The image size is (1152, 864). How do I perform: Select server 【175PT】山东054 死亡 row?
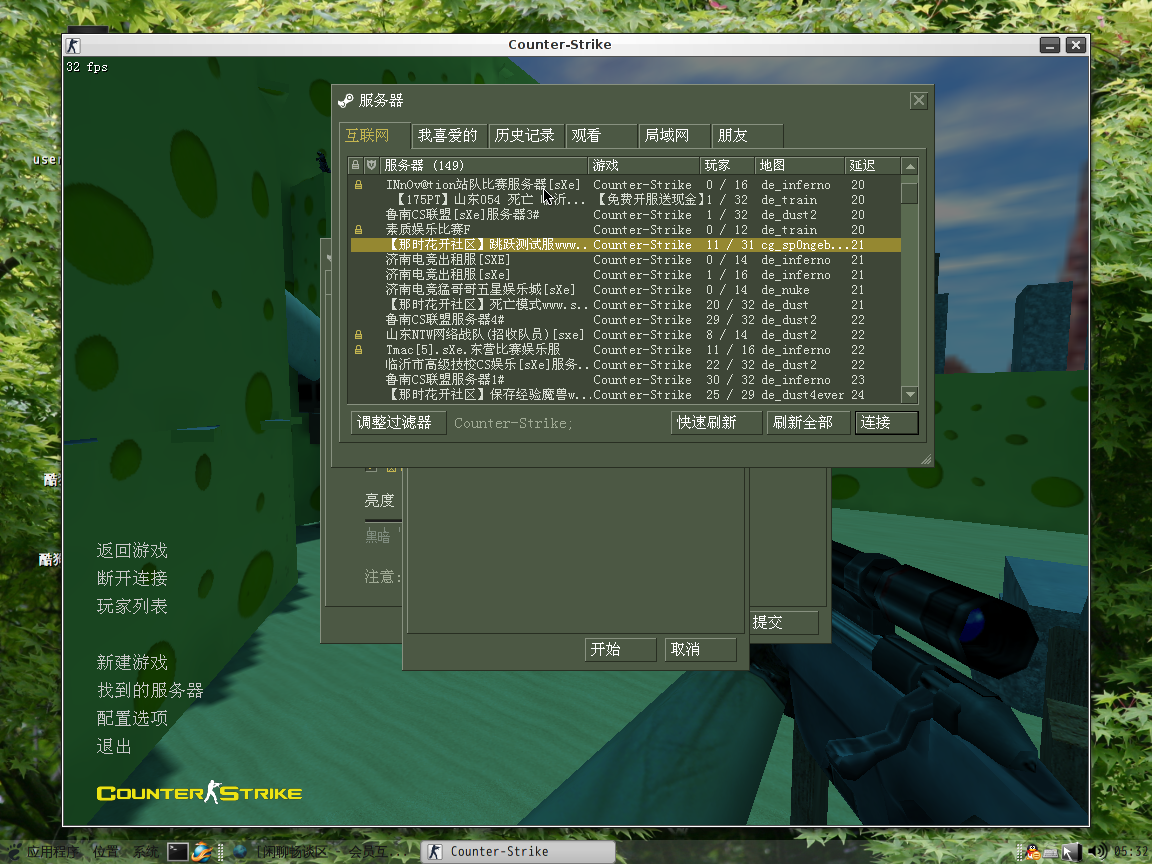click(x=625, y=200)
